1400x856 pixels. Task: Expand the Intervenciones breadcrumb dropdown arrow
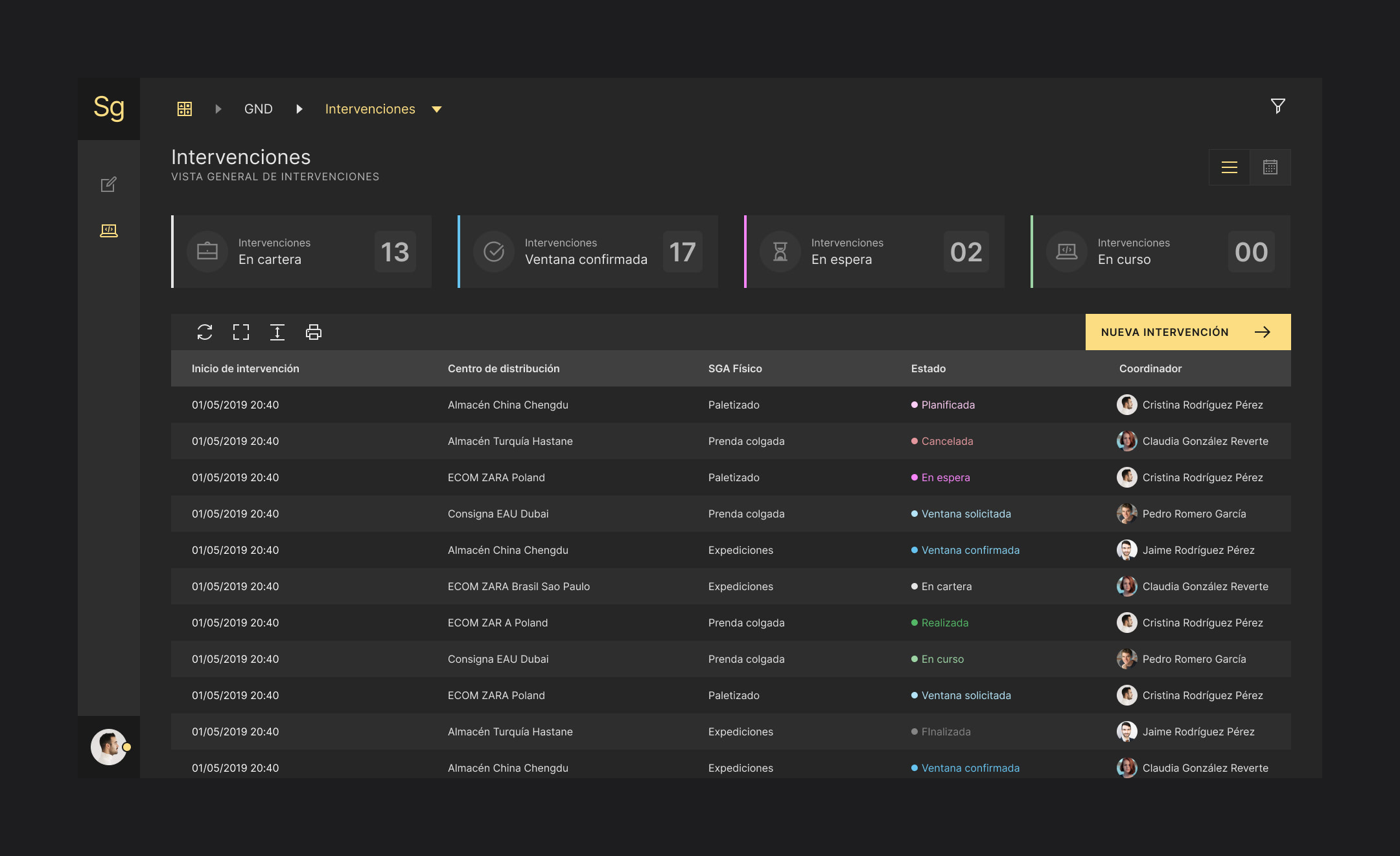pos(437,110)
